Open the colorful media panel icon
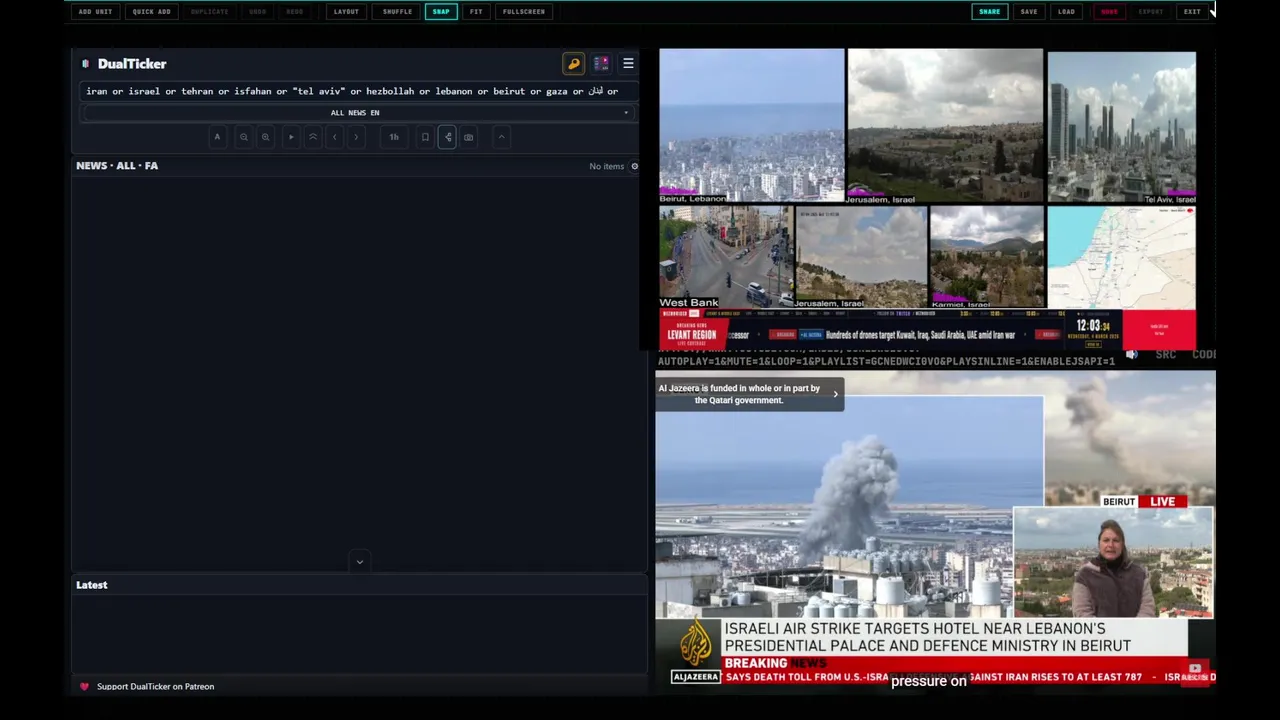1280x720 pixels. 601,64
